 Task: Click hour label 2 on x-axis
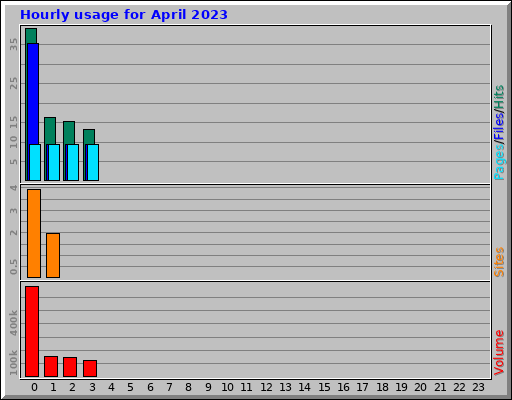click(x=72, y=387)
